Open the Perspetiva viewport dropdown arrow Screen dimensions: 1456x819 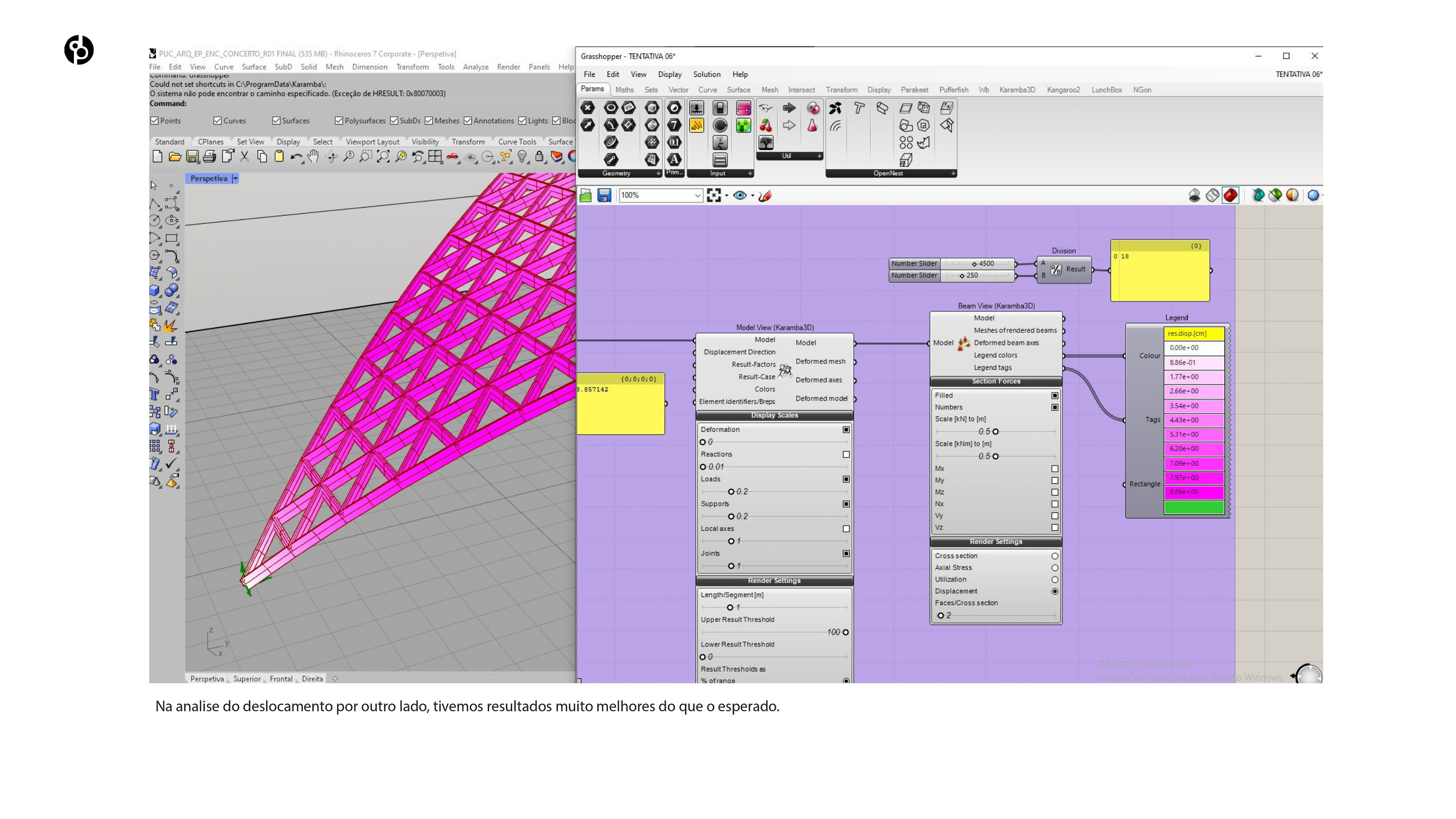click(x=236, y=179)
